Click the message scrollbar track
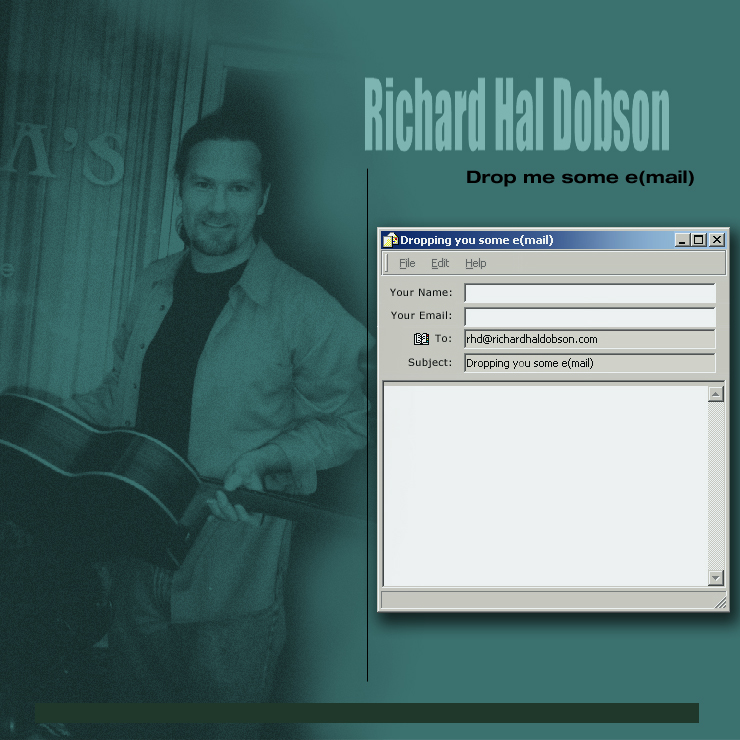The height and width of the screenshot is (740, 740). (x=716, y=486)
